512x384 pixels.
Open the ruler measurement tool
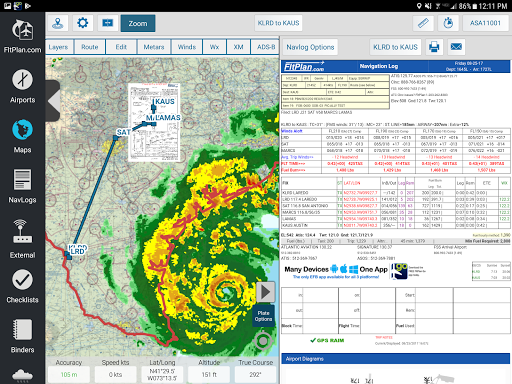pyautogui.click(x=423, y=23)
